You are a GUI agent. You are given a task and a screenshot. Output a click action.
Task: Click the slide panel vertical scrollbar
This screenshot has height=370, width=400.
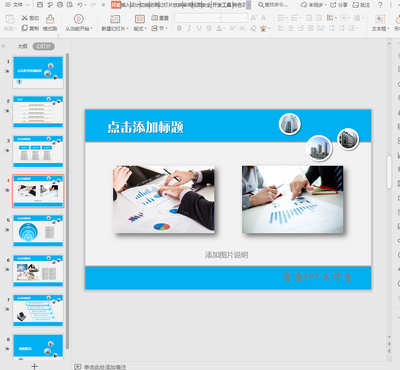[68, 201]
